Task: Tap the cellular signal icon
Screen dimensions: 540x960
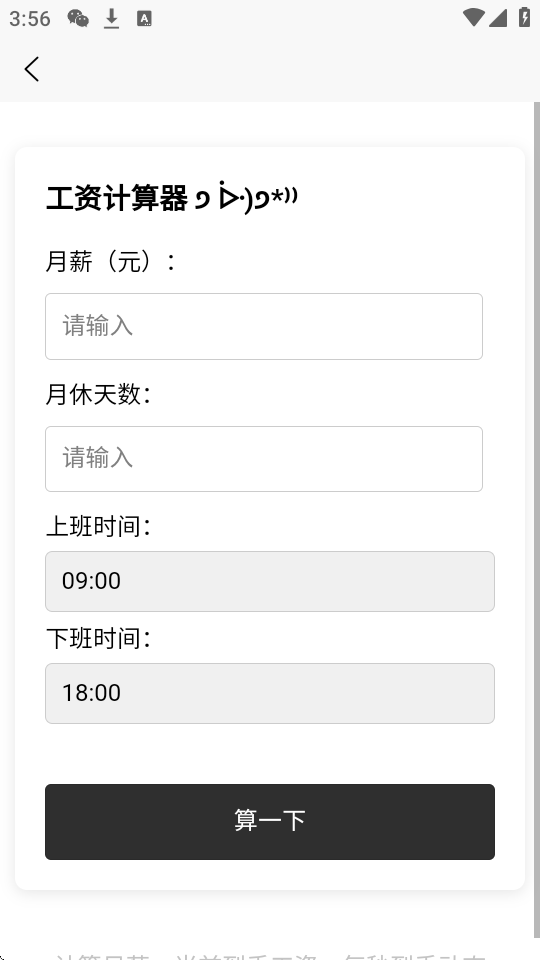Action: 498,18
